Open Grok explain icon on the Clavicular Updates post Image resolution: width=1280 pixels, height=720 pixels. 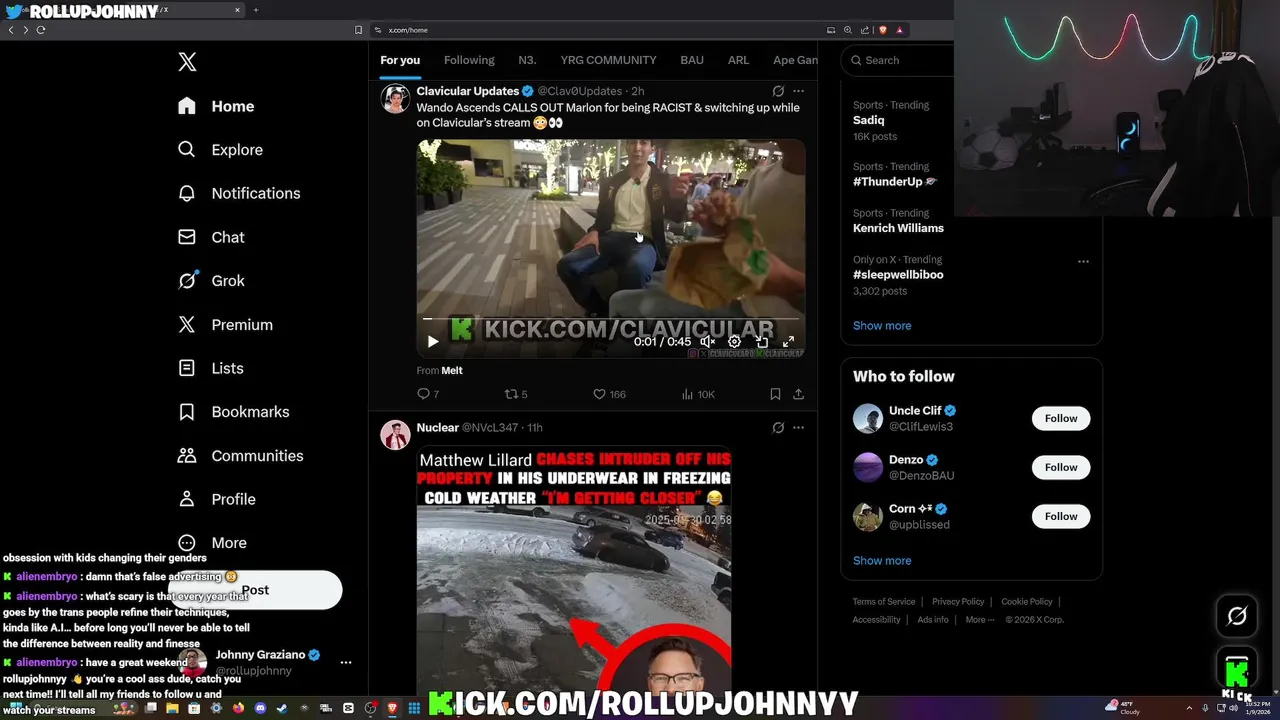[778, 91]
